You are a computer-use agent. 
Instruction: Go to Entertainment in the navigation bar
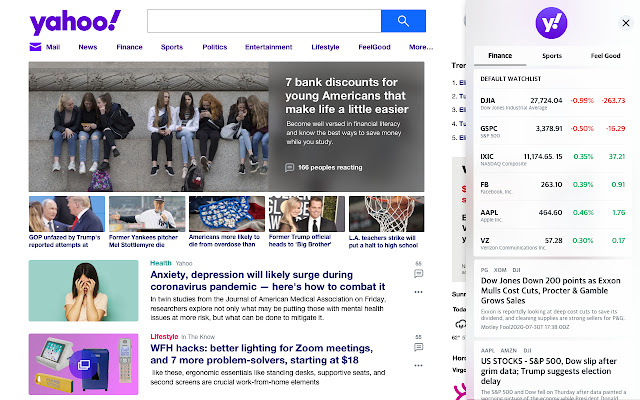268,47
